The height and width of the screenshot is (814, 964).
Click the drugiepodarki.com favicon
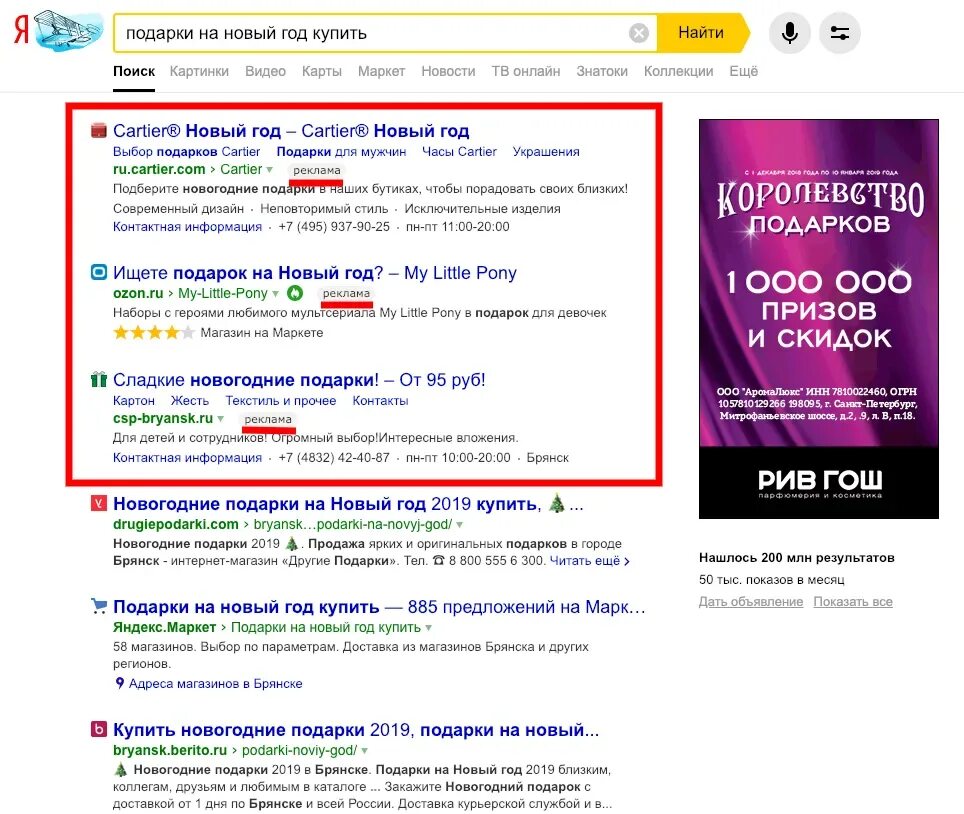pos(98,504)
